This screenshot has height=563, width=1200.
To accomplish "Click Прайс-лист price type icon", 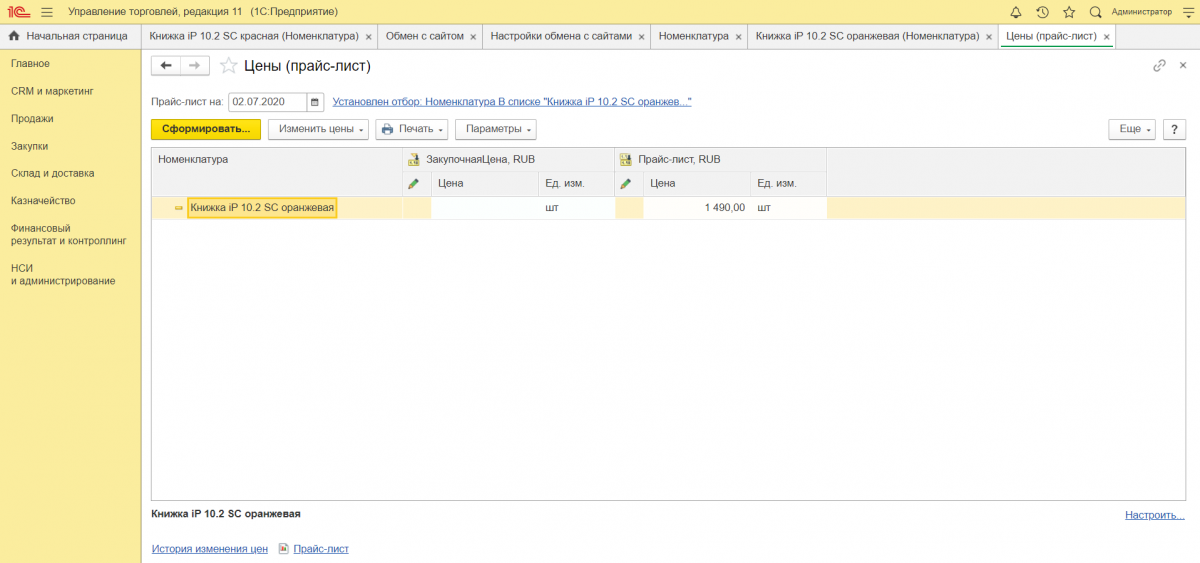I will tap(626, 159).
